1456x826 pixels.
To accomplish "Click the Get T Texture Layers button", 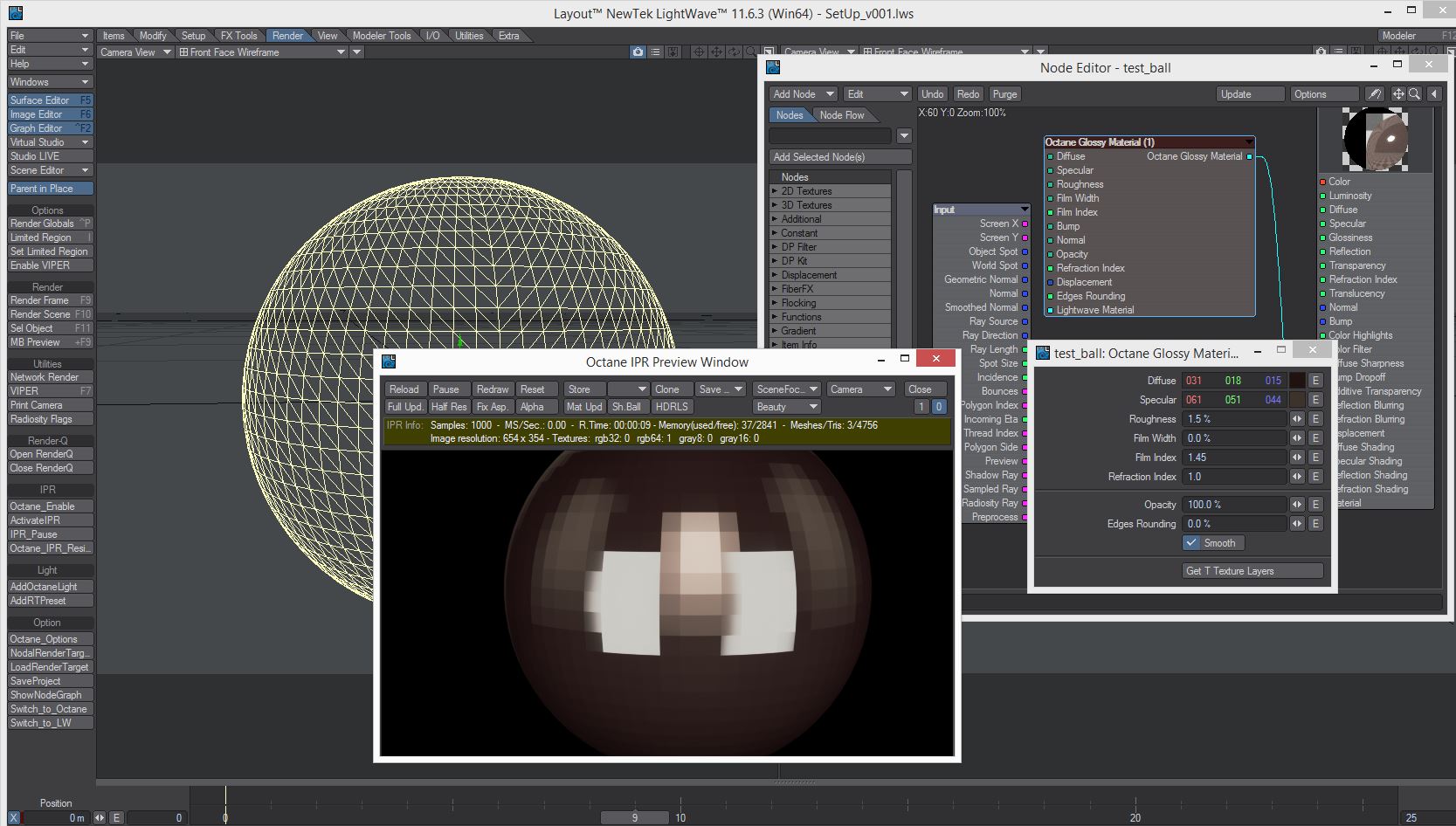I will coord(1252,571).
